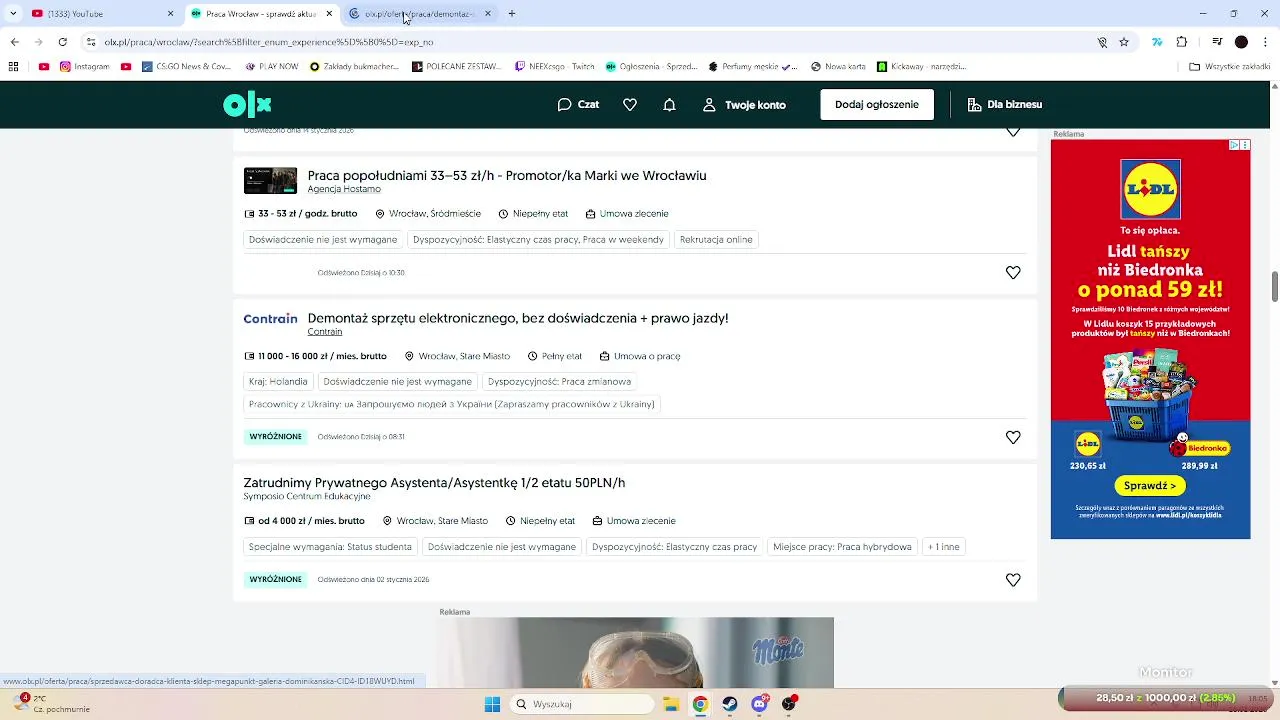This screenshot has height=720, width=1280.
Task: Favorite the Promotor/ka Marki job offer
Action: pos(1013,272)
